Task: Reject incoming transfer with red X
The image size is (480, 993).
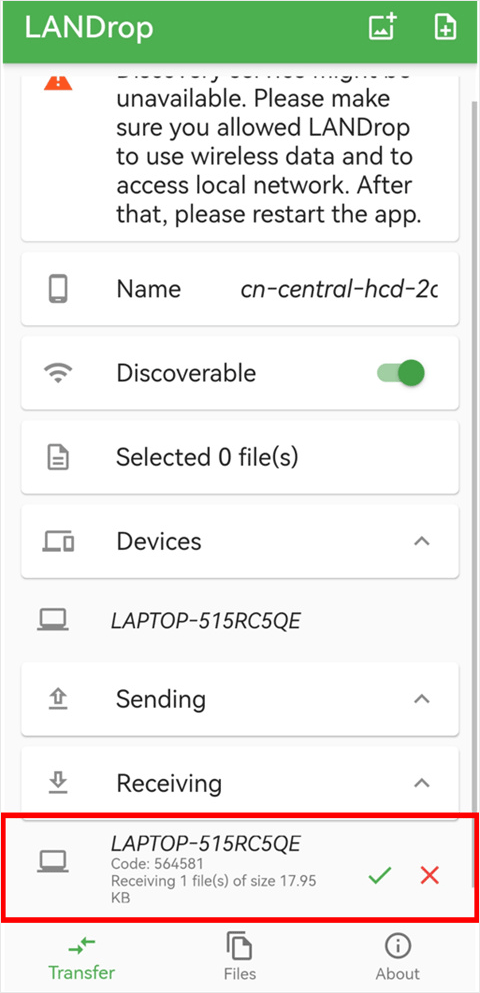Action: pyautogui.click(x=429, y=876)
